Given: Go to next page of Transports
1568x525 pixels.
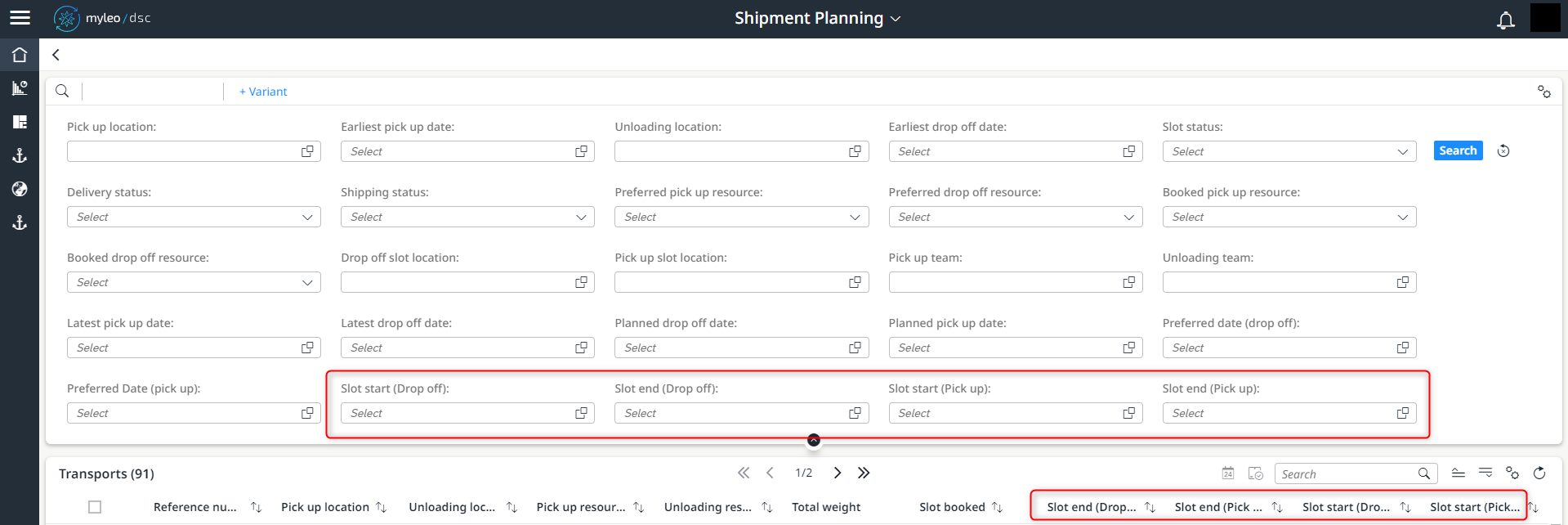Looking at the screenshot, I should 838,473.
